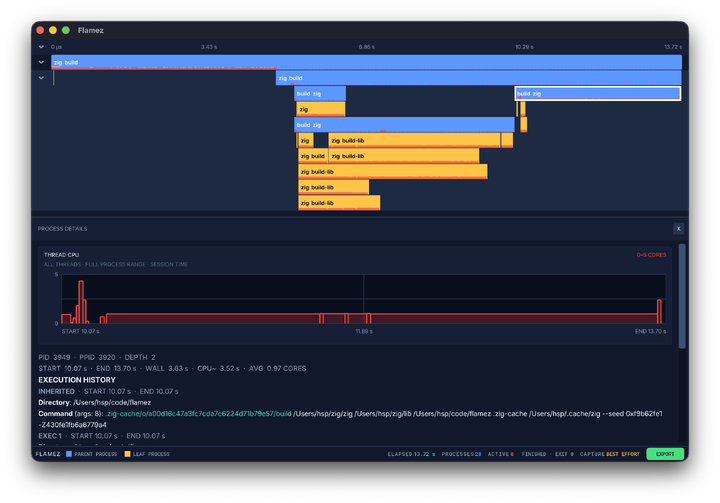720x503 pixels.
Task: Click the 'EXECUTION HISTORY' heading
Action: coord(77,380)
